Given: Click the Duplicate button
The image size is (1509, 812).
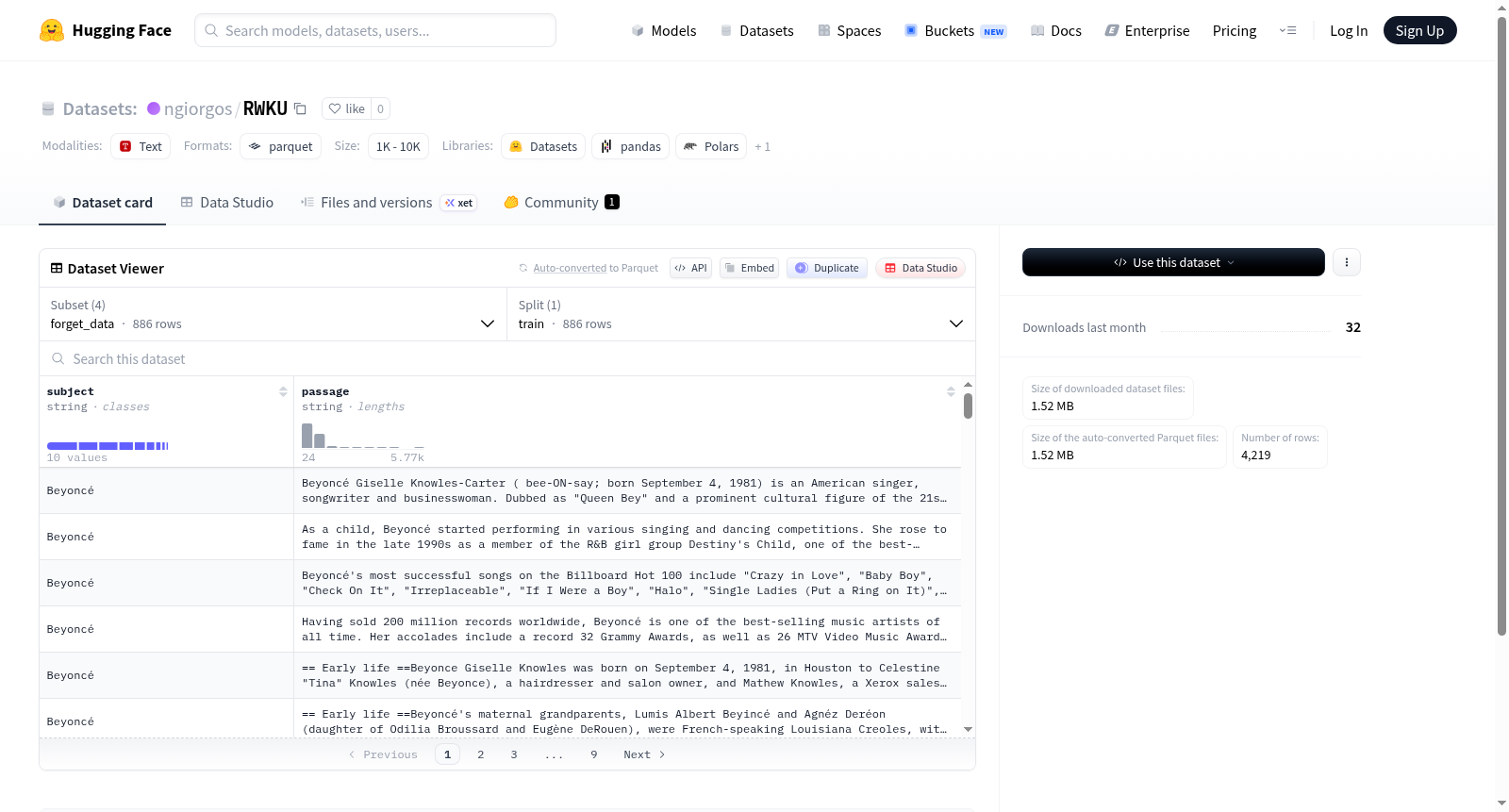Looking at the screenshot, I should pyautogui.click(x=827, y=268).
